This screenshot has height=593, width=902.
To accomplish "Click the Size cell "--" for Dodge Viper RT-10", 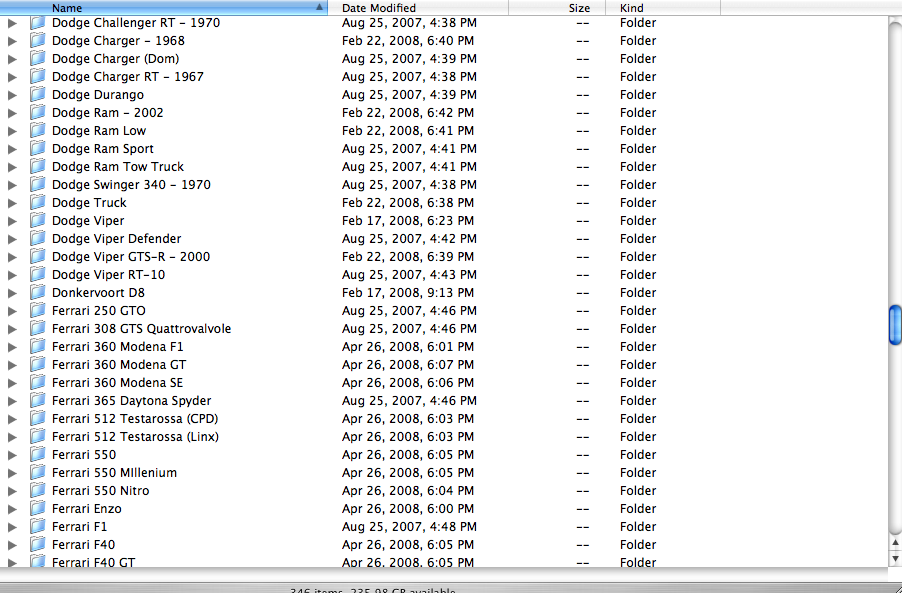I will 583,275.
